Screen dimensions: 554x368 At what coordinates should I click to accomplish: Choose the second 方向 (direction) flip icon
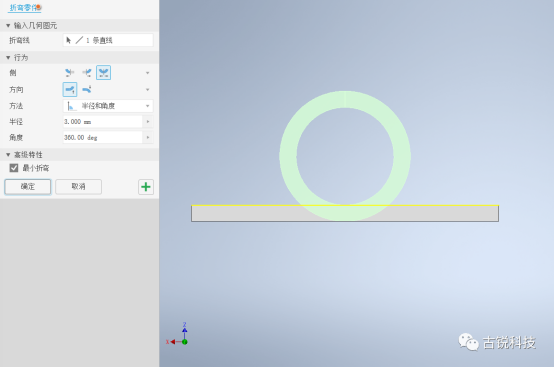point(87,89)
